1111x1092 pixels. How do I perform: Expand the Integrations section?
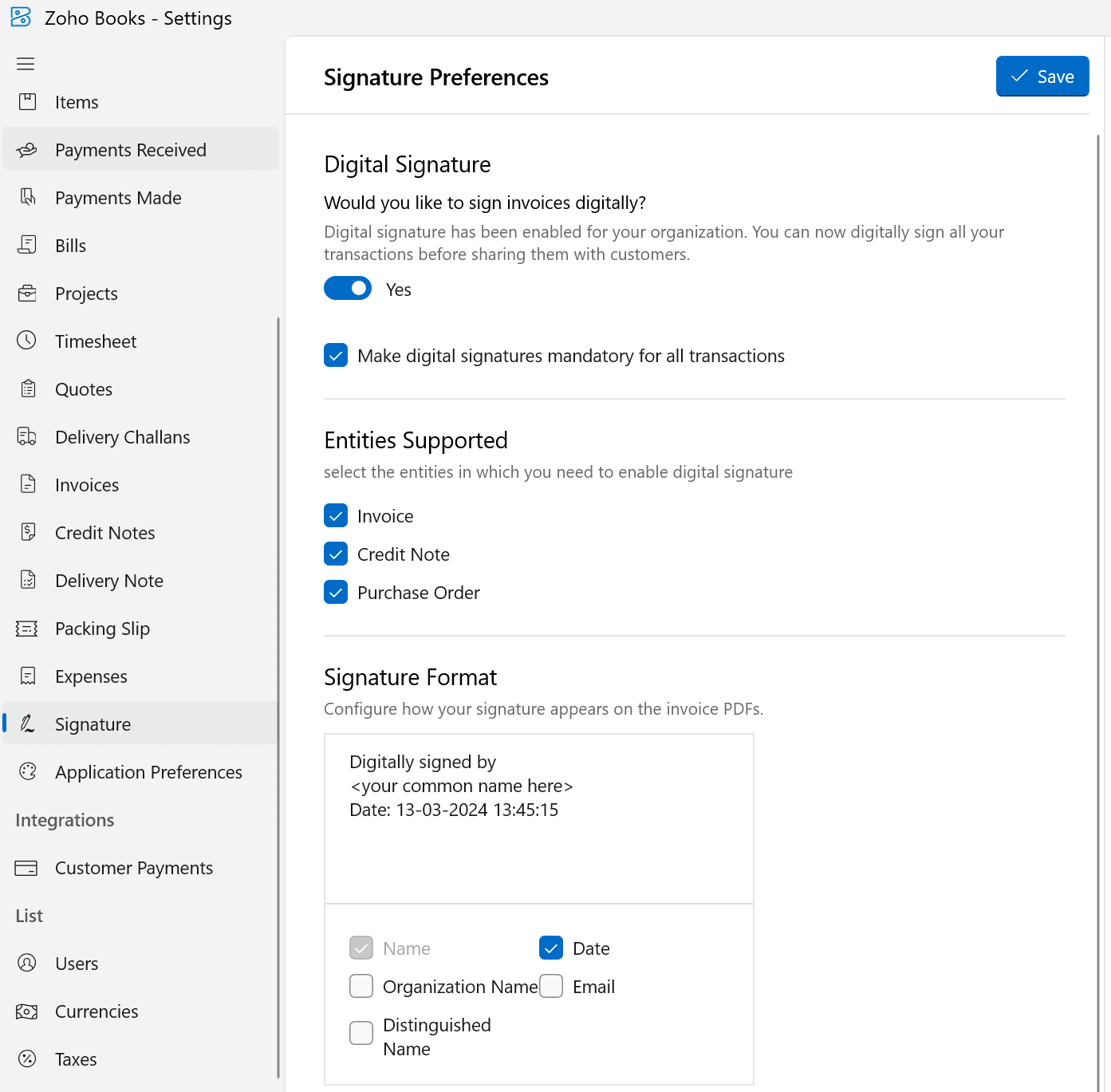[x=64, y=820]
